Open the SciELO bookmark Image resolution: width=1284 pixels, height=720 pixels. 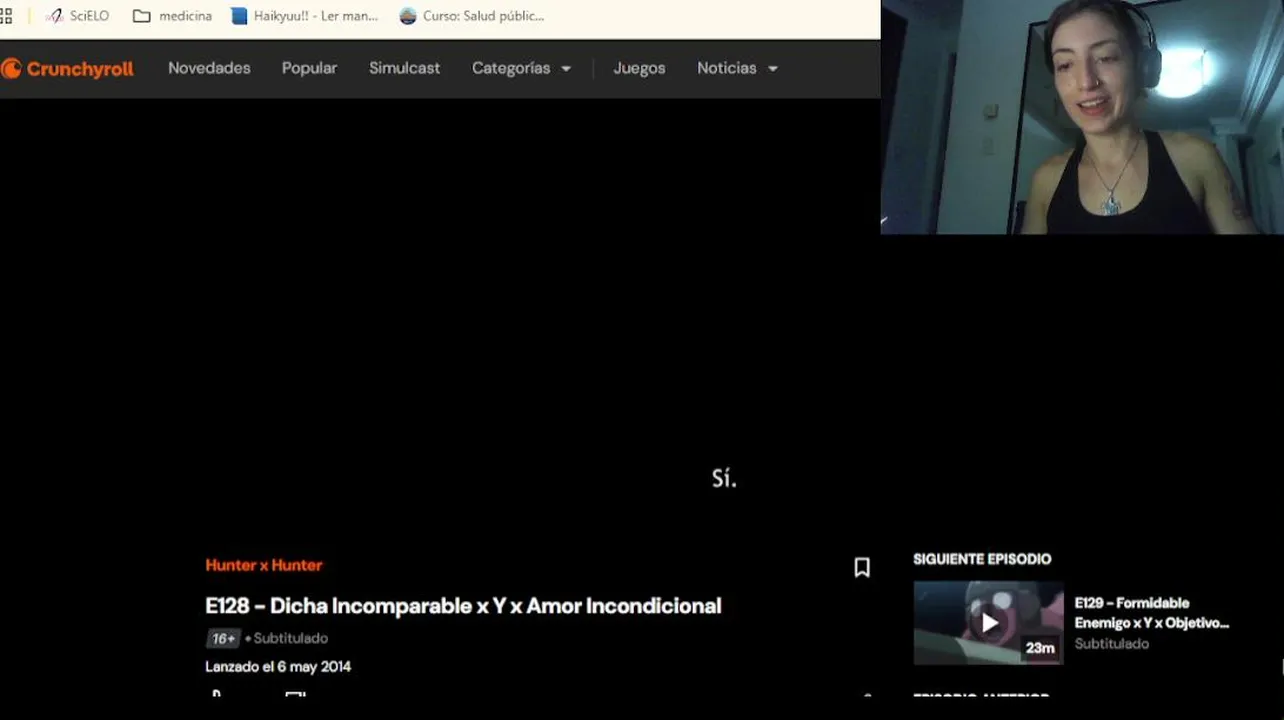pyautogui.click(x=78, y=16)
